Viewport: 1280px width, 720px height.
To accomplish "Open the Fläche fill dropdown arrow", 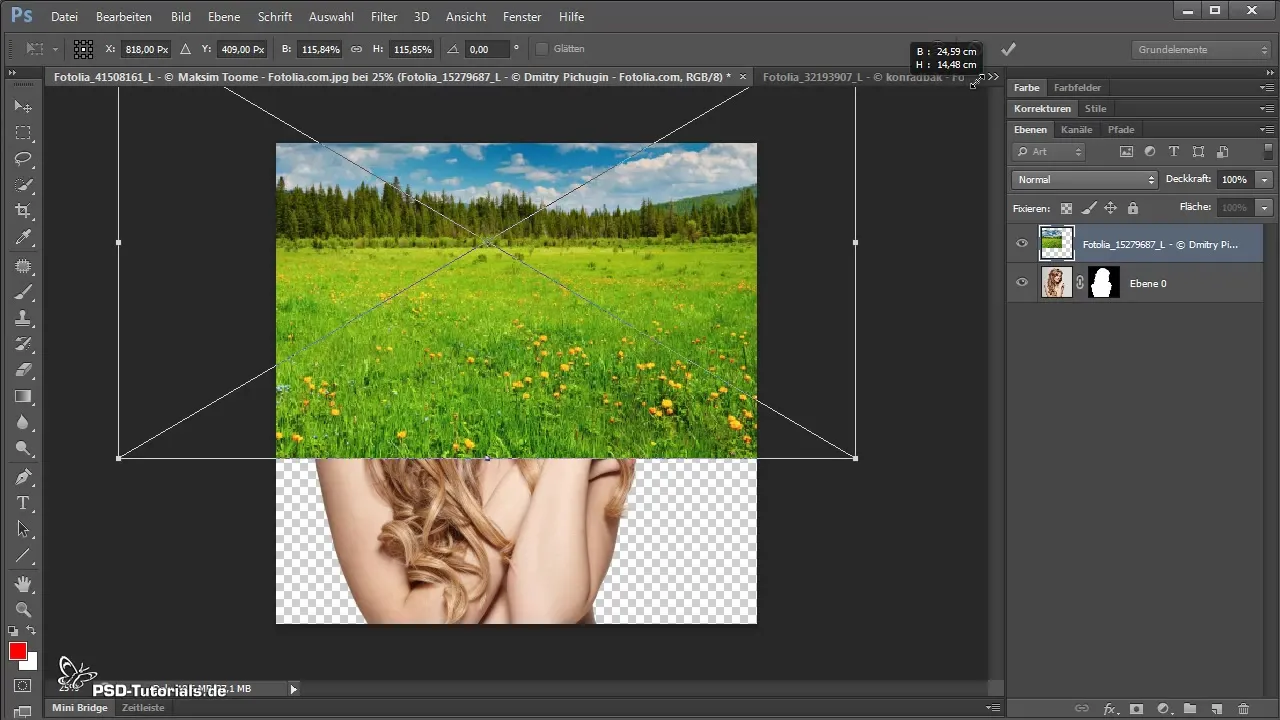I will click(1265, 208).
